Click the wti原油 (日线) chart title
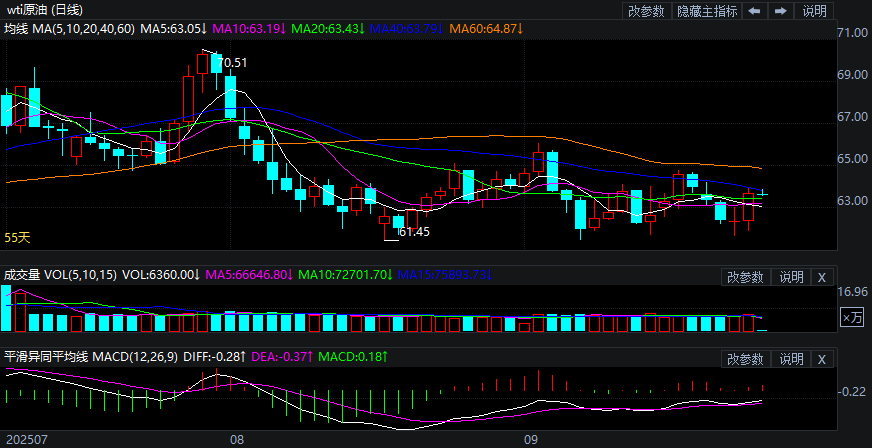This screenshot has width=872, height=448. (x=48, y=10)
